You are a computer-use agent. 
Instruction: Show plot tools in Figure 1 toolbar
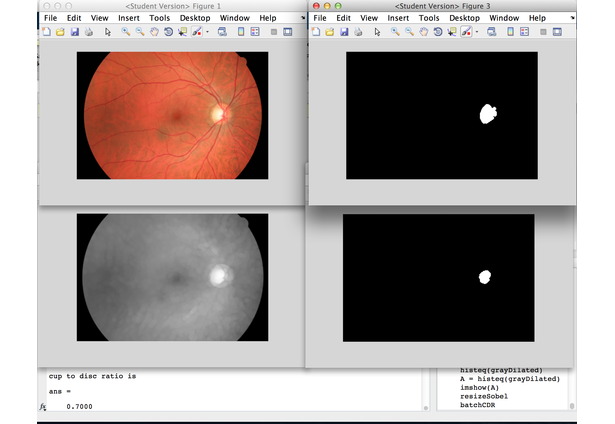coord(288,32)
